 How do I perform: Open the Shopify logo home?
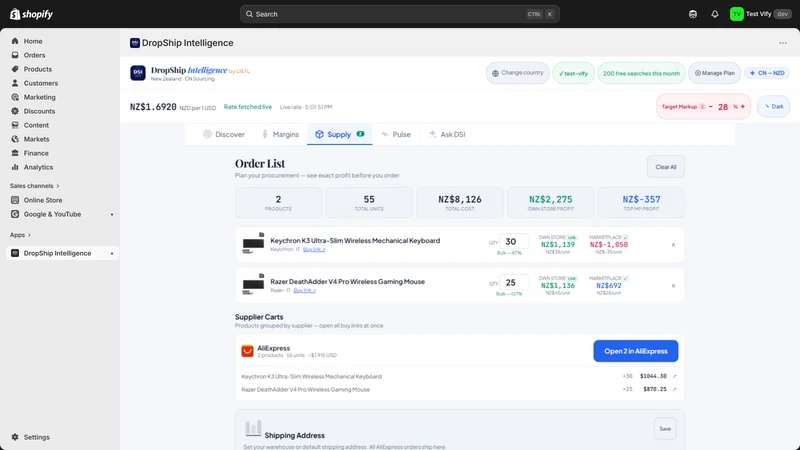pos(31,14)
